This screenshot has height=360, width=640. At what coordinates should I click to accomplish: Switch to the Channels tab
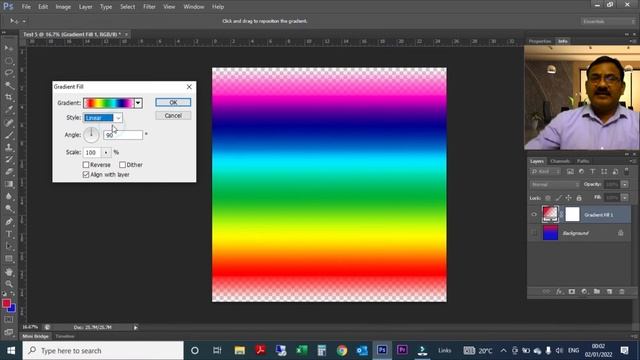tap(559, 161)
